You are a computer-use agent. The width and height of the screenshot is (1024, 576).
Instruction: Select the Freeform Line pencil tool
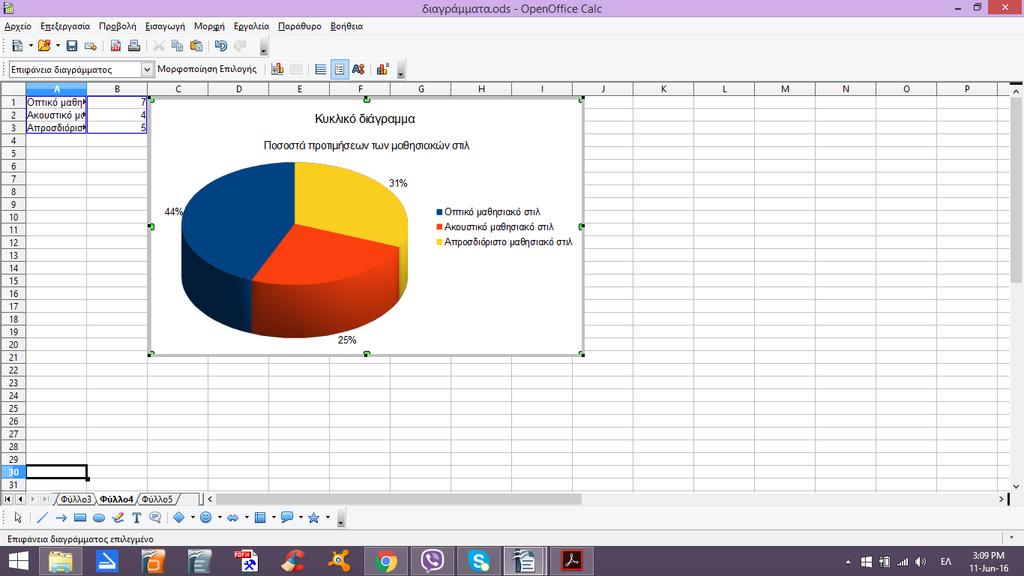pyautogui.click(x=118, y=518)
